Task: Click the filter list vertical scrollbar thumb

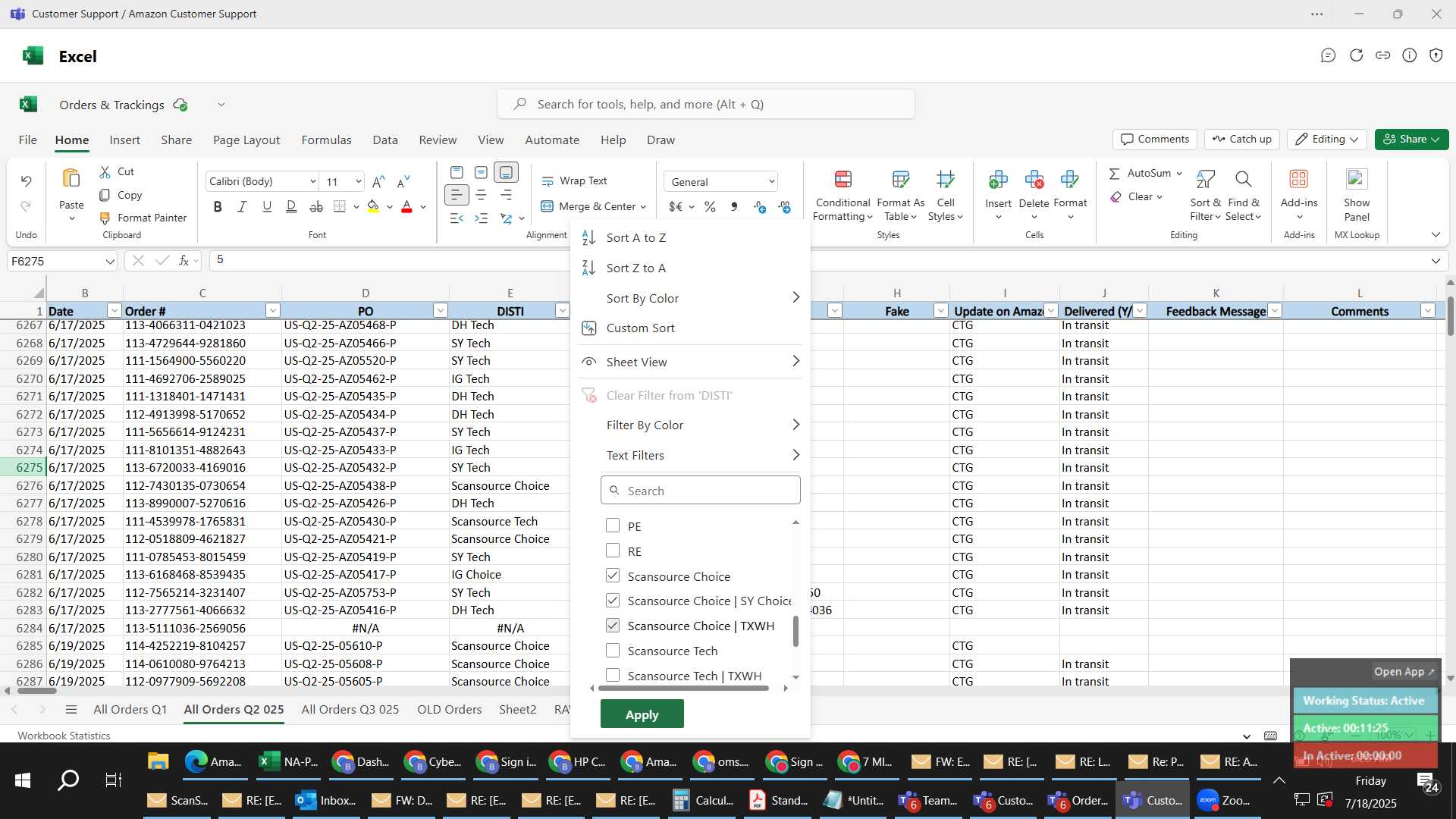Action: (x=795, y=632)
